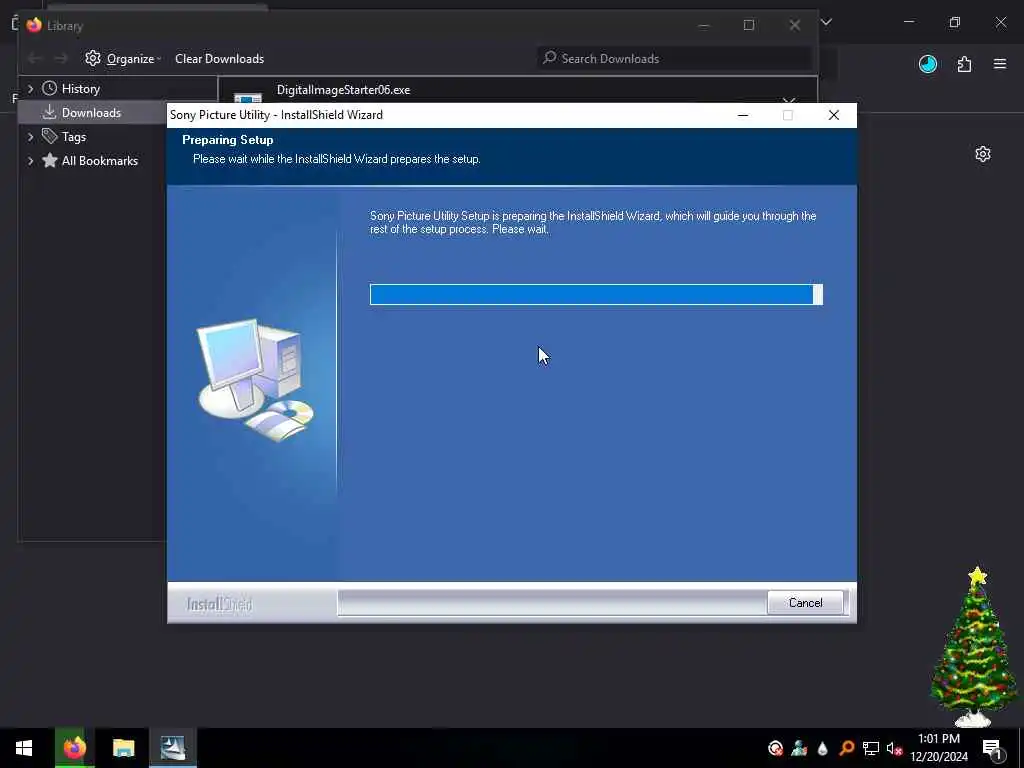Click the orange magnifier tray icon

847,748
